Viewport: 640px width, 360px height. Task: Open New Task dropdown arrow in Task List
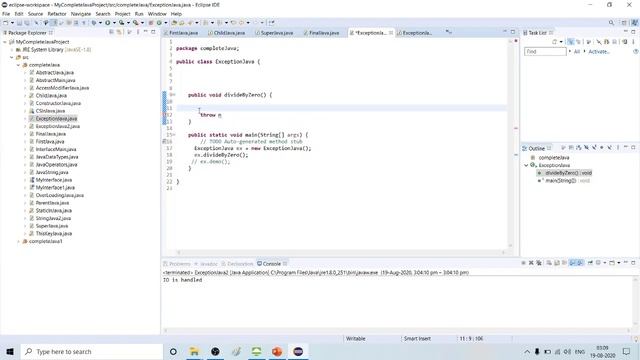(561, 42)
